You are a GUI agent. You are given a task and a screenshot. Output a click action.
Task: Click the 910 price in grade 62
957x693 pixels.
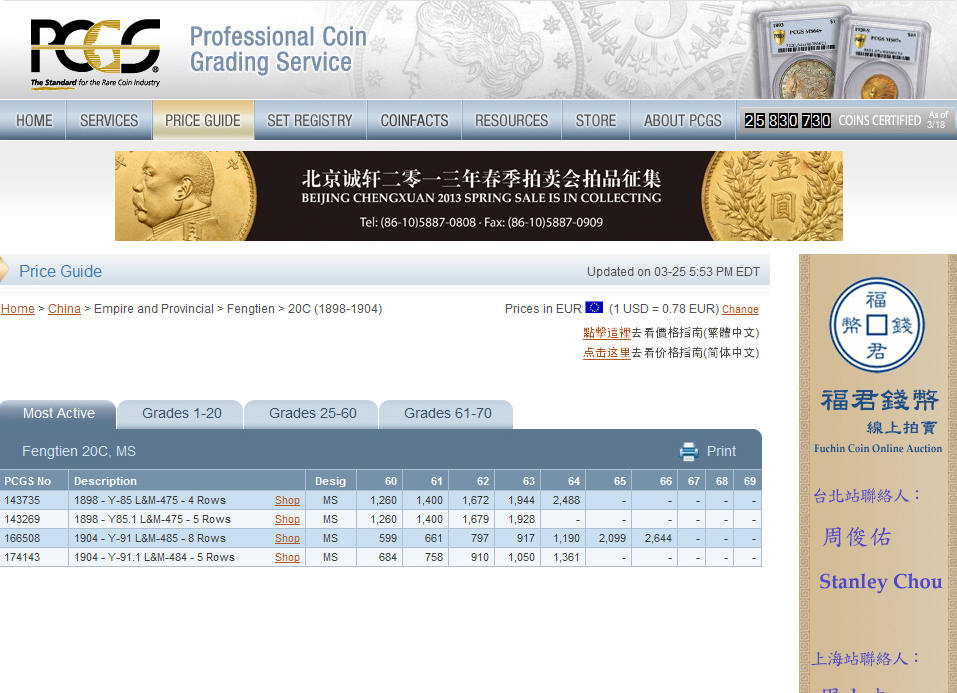(x=480, y=557)
